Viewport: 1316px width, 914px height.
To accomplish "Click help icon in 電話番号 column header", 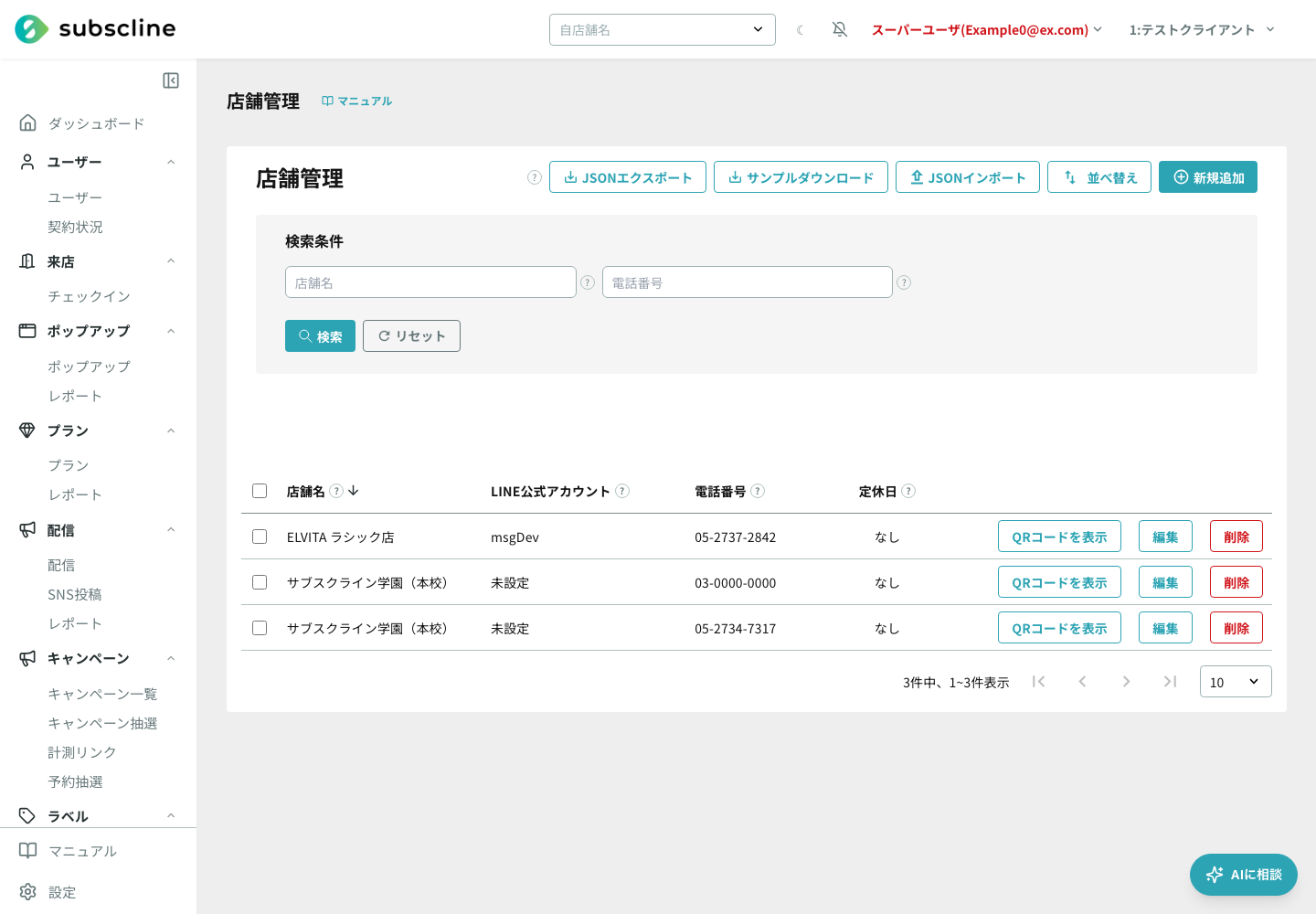I will click(x=758, y=491).
